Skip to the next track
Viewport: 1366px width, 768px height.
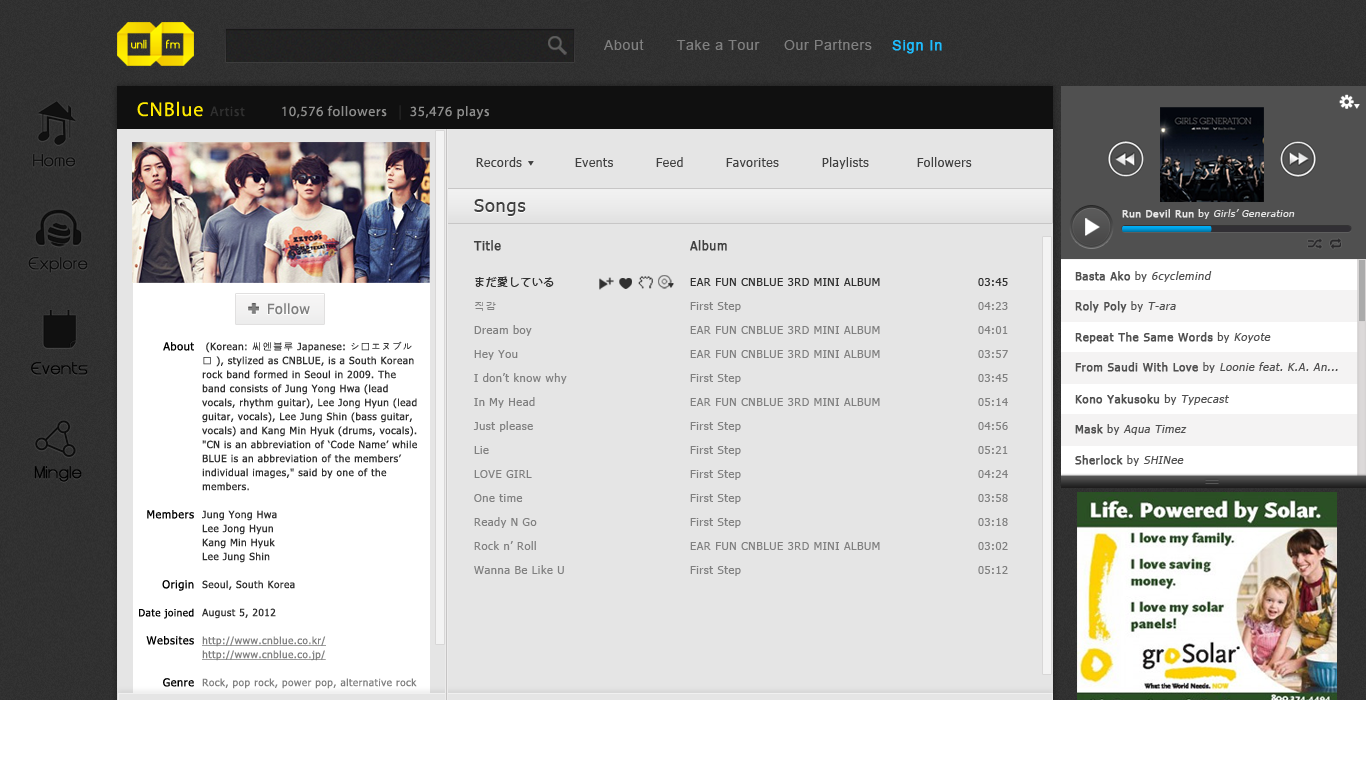[1298, 159]
